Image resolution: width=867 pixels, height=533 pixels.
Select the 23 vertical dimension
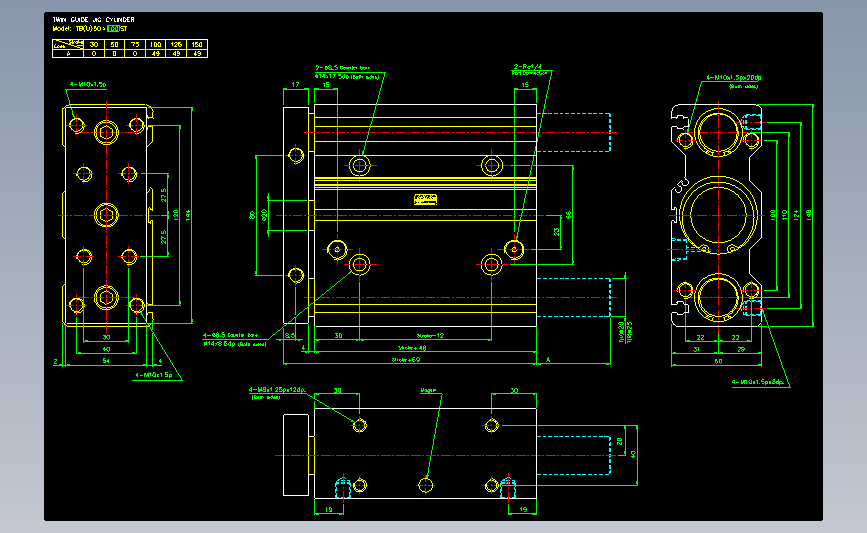[556, 232]
